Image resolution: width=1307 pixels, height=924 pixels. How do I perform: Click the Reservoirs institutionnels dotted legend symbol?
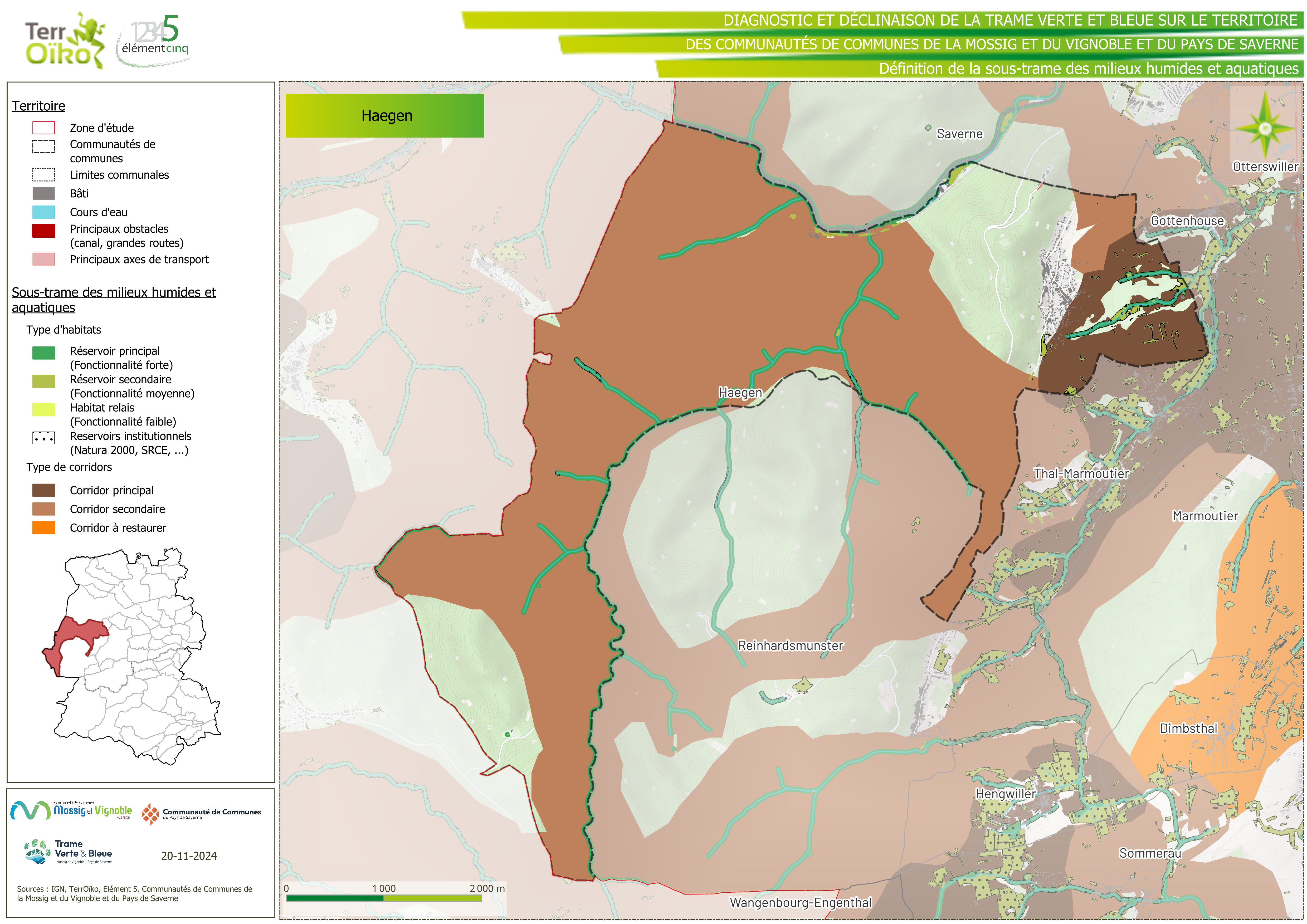(44, 438)
